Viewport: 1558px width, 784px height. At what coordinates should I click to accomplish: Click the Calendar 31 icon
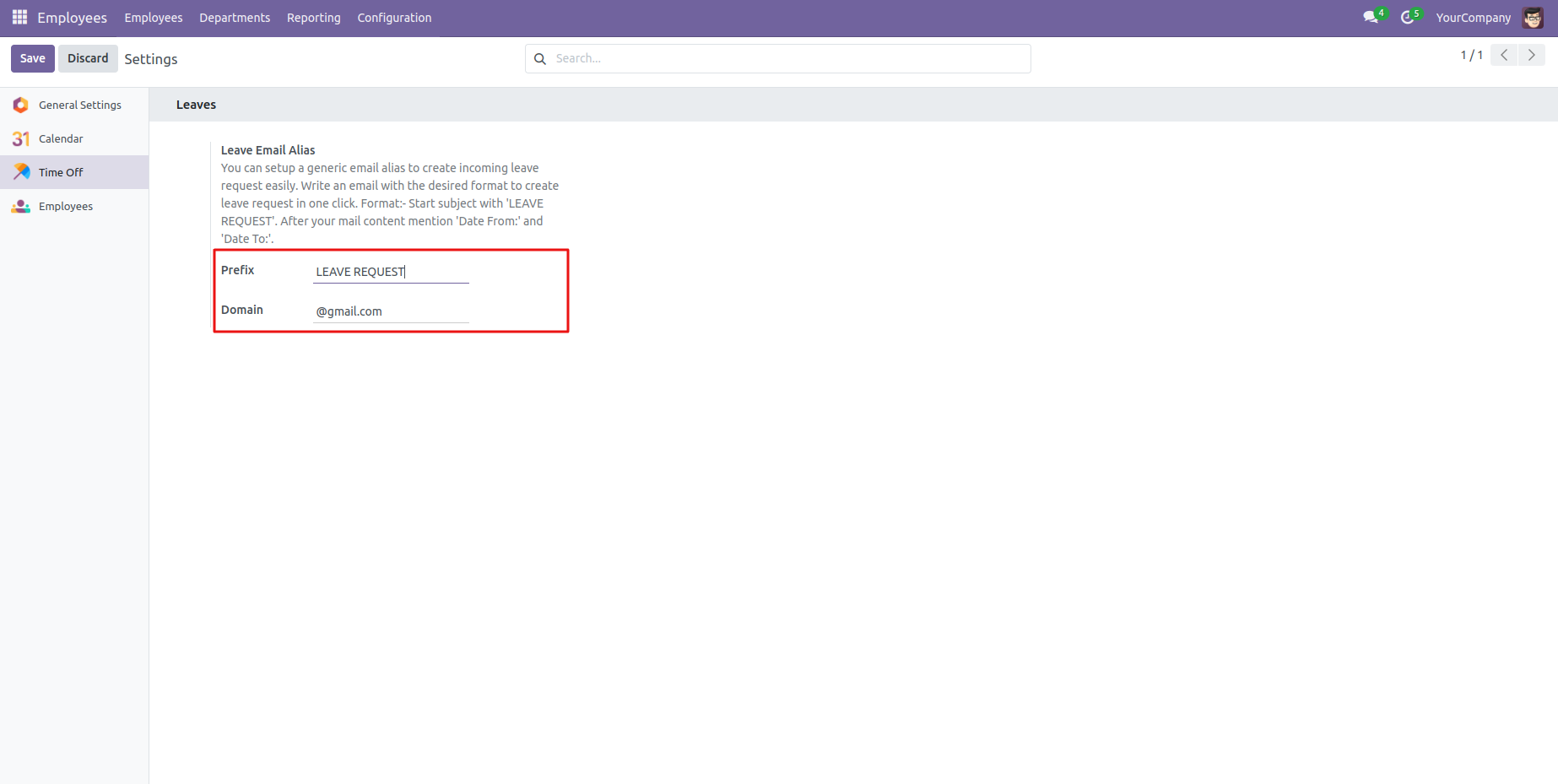[21, 139]
